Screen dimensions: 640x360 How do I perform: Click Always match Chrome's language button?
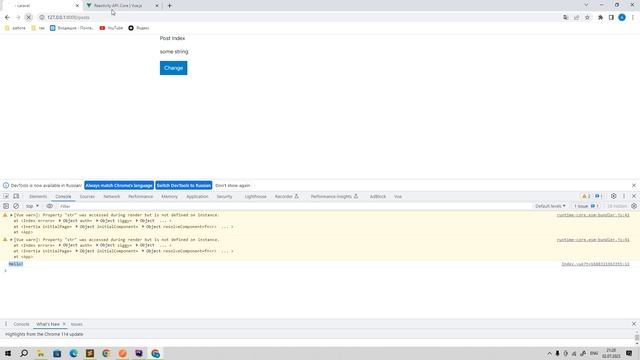click(119, 185)
